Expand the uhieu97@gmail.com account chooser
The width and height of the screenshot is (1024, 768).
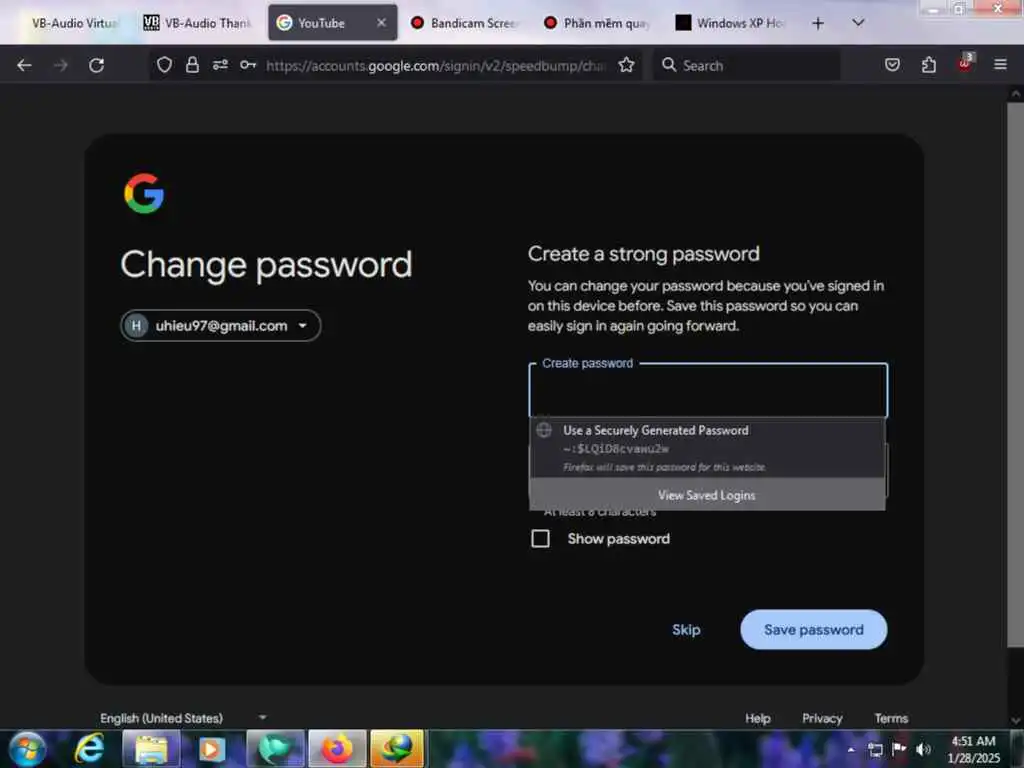click(221, 325)
